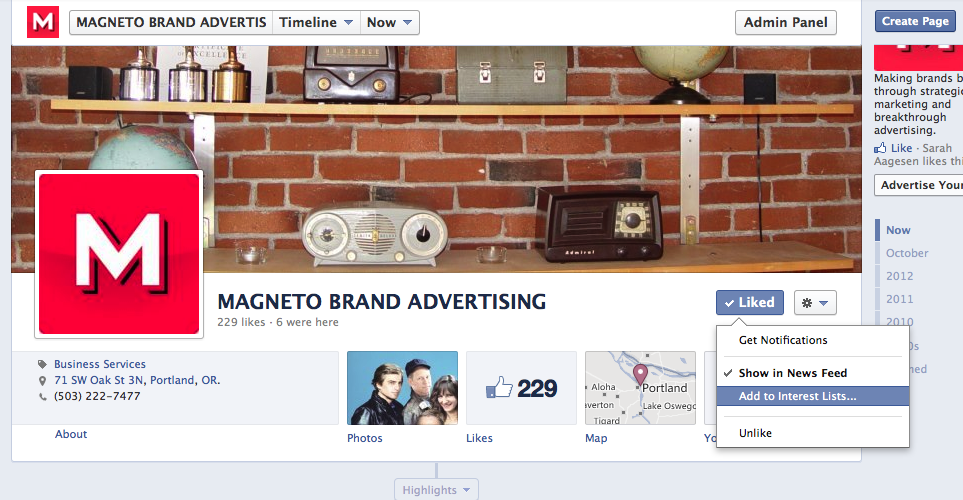Open the Highlights dropdown
The image size is (963, 500).
pyautogui.click(x=436, y=490)
